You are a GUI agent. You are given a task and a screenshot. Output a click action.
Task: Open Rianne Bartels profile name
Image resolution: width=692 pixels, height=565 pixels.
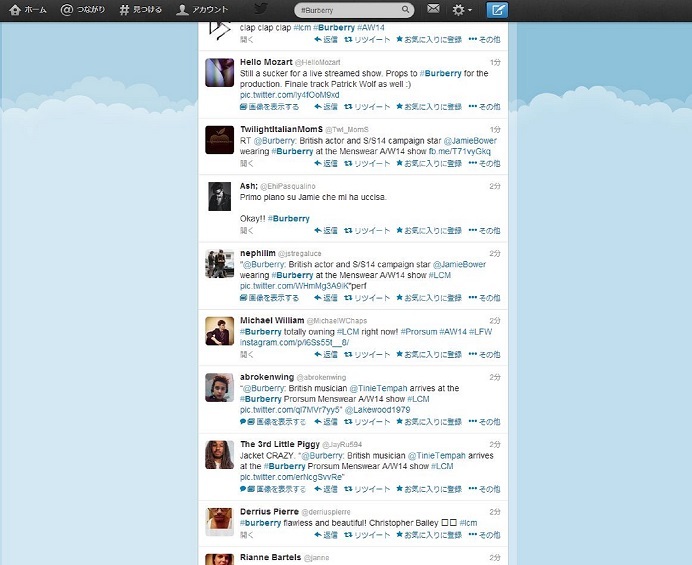point(270,557)
